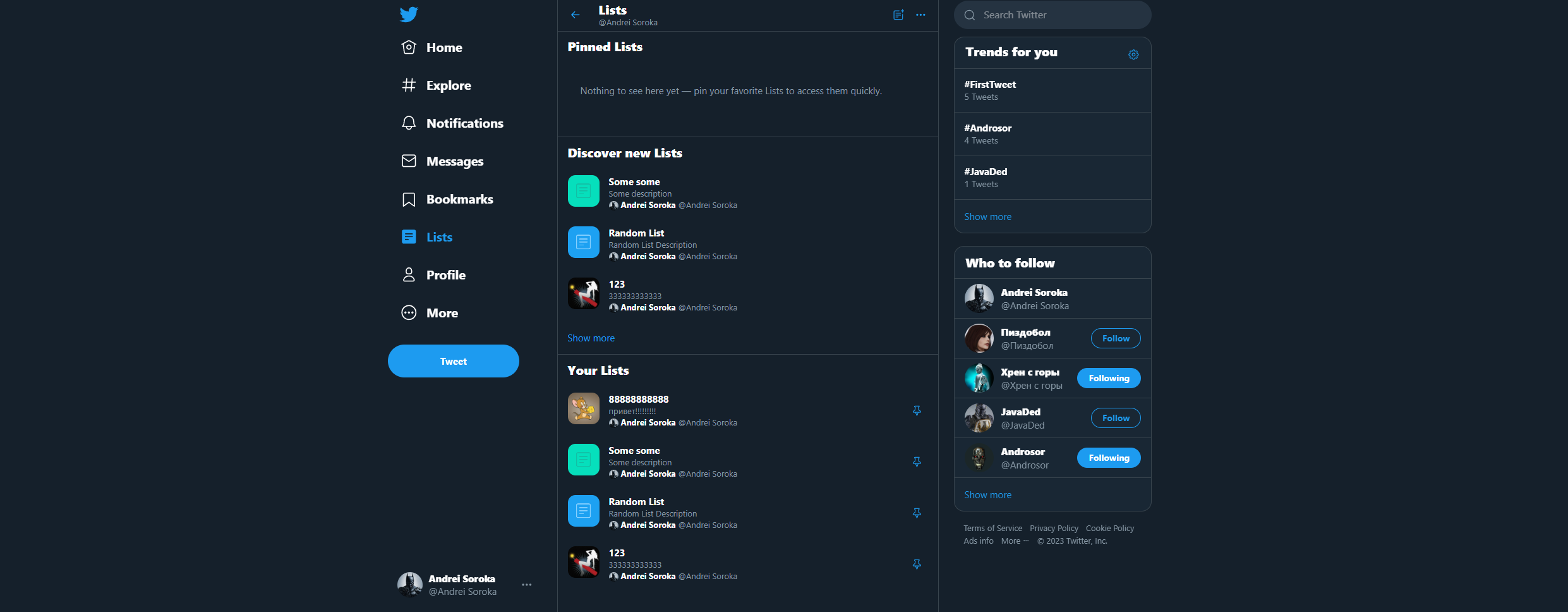Pin the Random List in Your Lists
Viewport: 1568px width, 612px height.
pyautogui.click(x=917, y=513)
